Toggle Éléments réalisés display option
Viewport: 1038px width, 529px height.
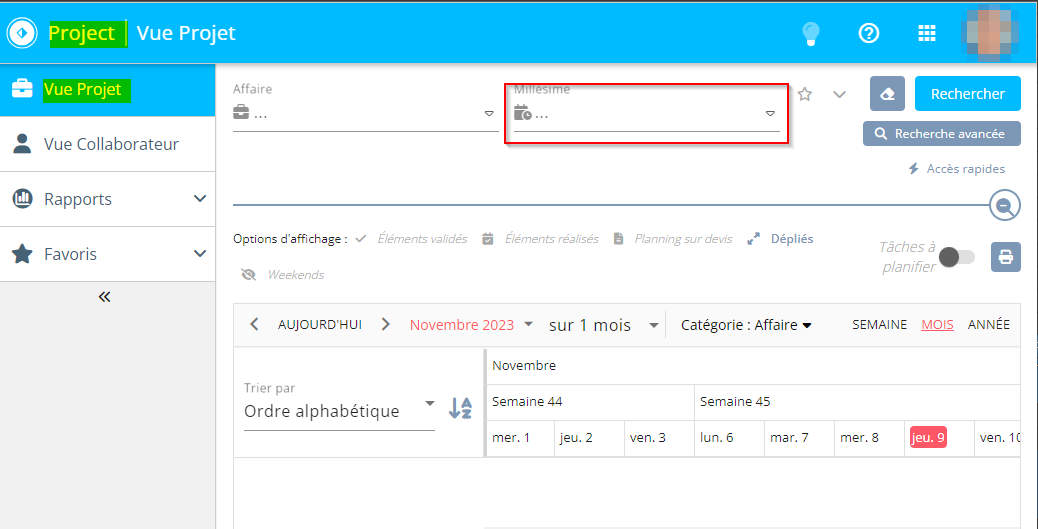(540, 239)
